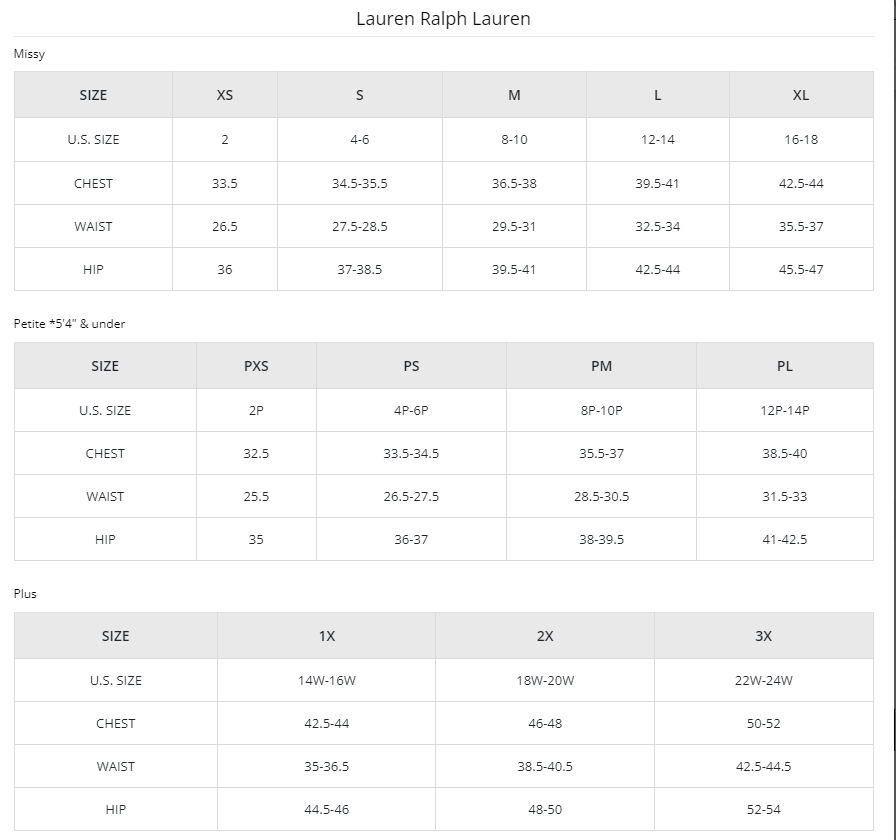Image resolution: width=896 pixels, height=840 pixels.
Task: Select the 2X column header
Action: 545,636
